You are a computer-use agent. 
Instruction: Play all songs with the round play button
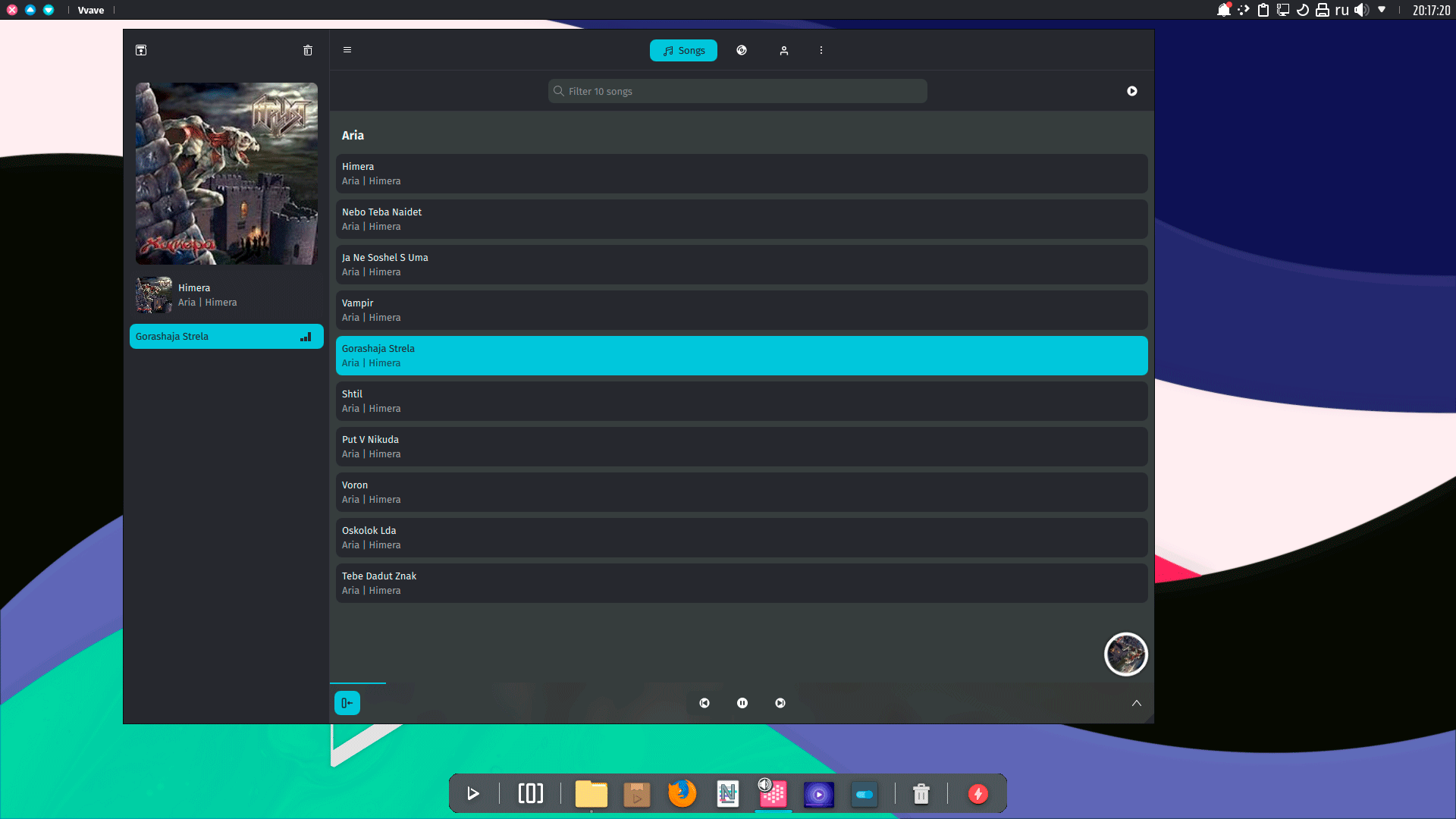click(1132, 91)
